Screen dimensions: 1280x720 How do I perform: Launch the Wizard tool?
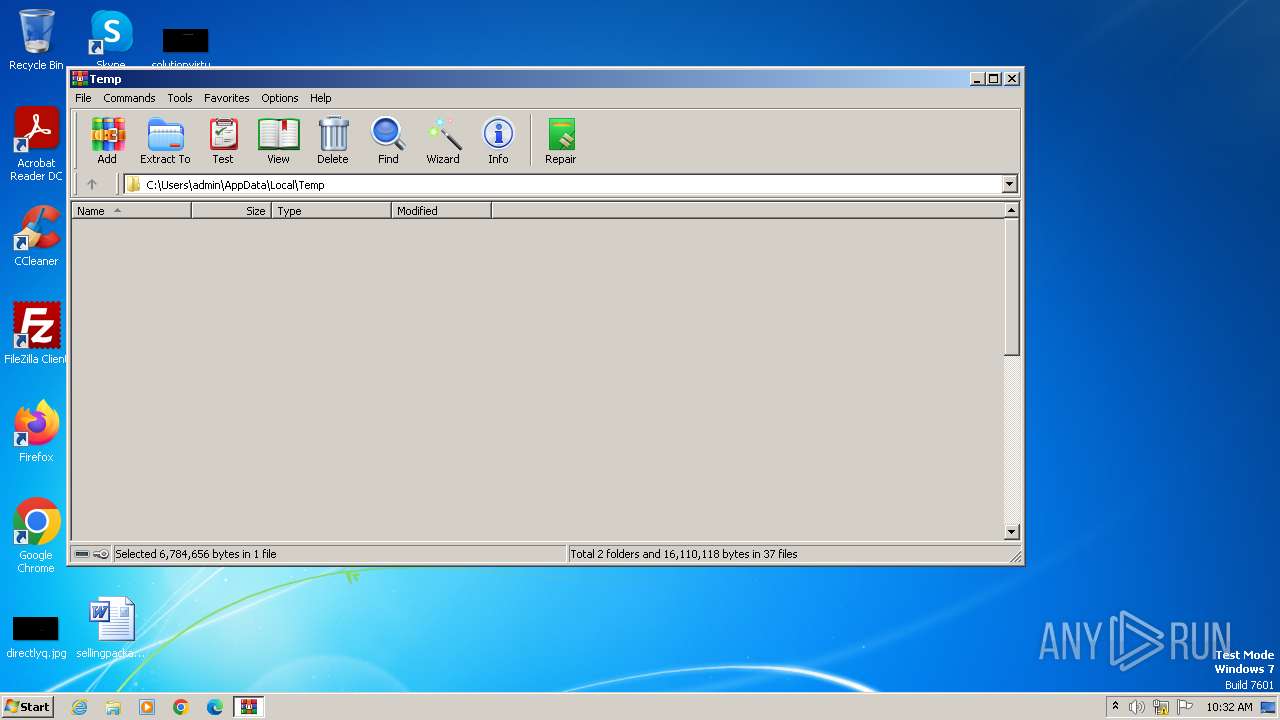pyautogui.click(x=443, y=141)
